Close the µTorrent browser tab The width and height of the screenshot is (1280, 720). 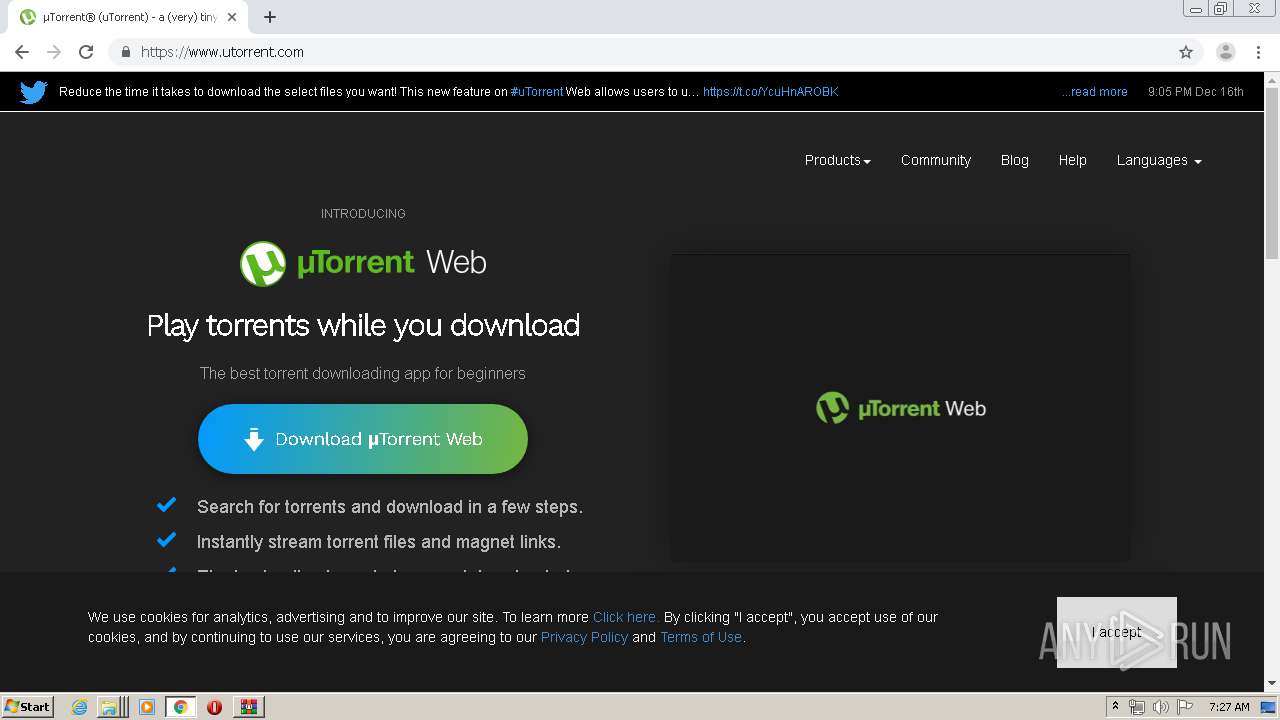[x=233, y=17]
